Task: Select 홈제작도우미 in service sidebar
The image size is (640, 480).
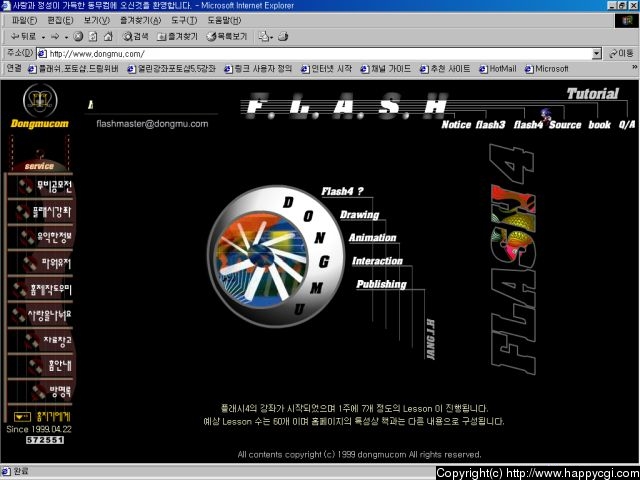Action: 42,289
